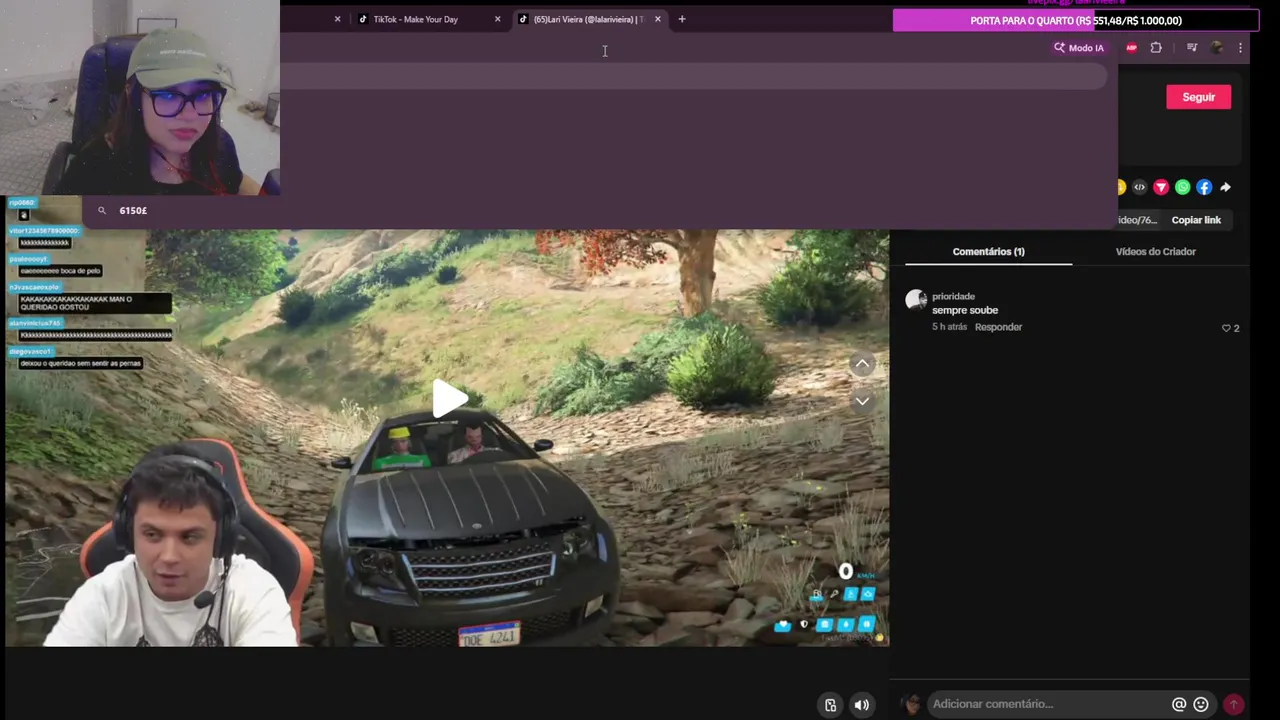
Task: Open a new tab with plus button
Action: click(682, 19)
